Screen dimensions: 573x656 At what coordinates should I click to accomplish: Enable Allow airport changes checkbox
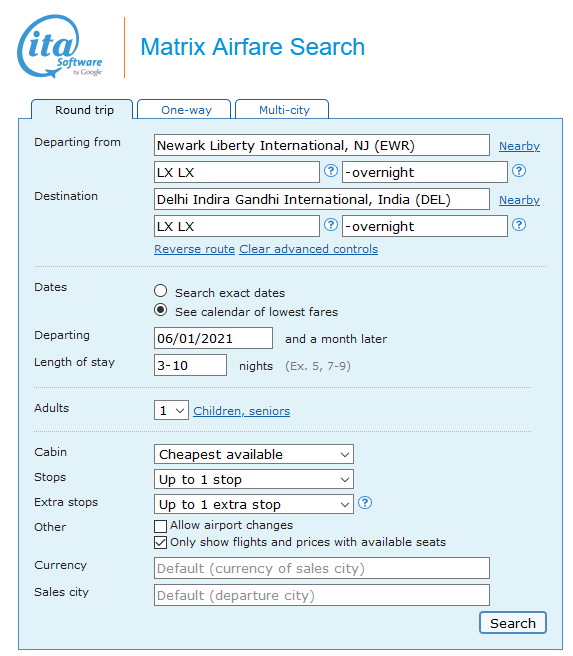(161, 526)
